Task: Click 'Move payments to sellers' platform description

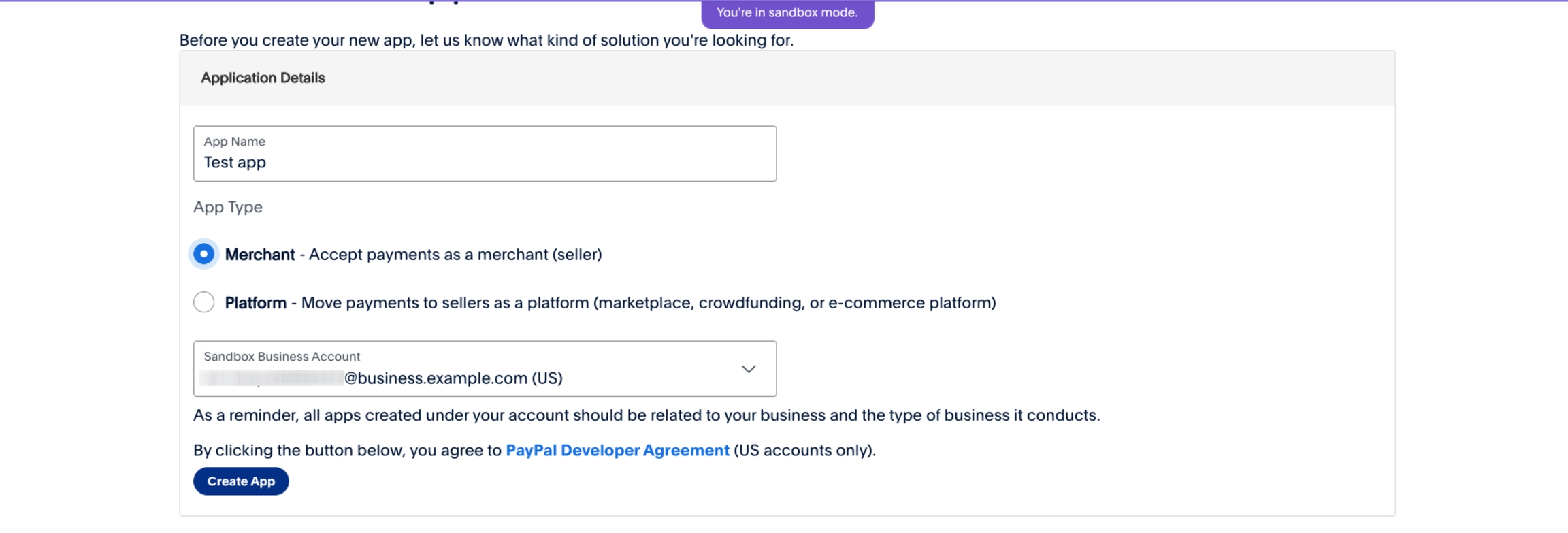Action: [648, 303]
